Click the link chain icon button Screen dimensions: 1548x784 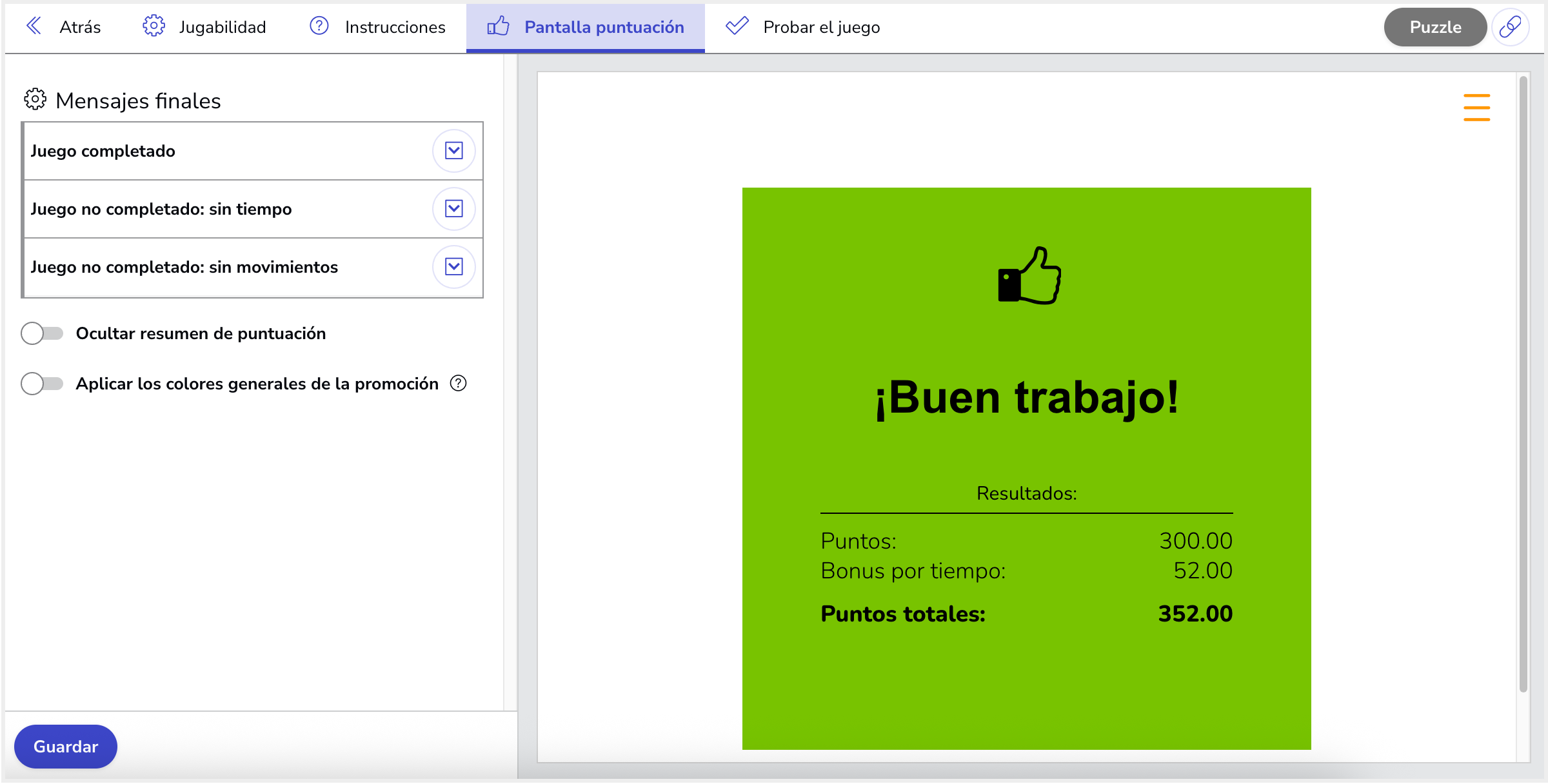pos(1510,27)
